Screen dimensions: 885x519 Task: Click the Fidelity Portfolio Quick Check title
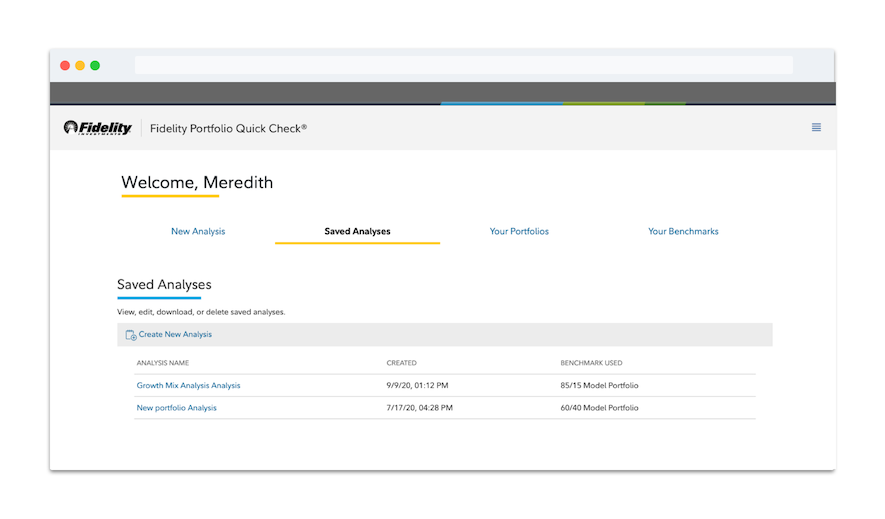tap(228, 128)
